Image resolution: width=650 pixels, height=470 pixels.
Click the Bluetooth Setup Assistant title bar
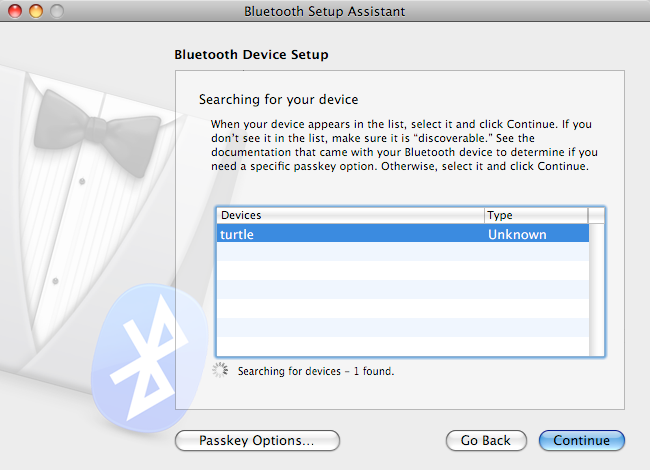[x=325, y=11]
